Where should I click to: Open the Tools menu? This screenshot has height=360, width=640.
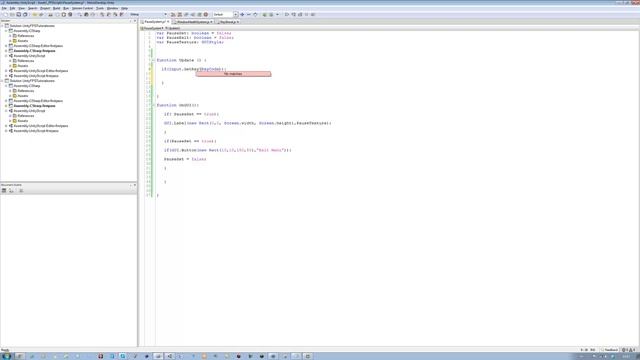click(x=100, y=8)
